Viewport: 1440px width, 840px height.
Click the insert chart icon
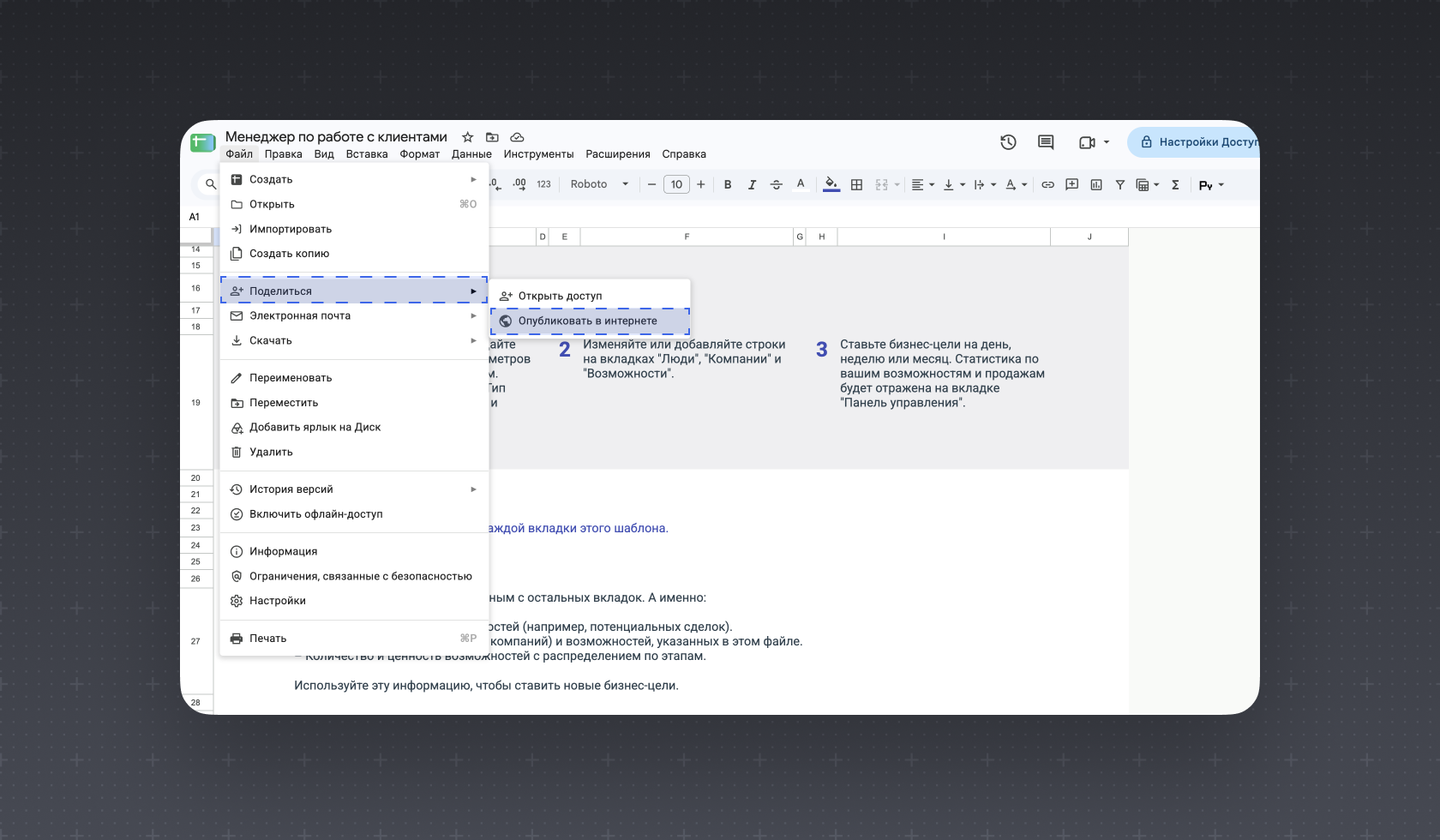tap(1096, 184)
